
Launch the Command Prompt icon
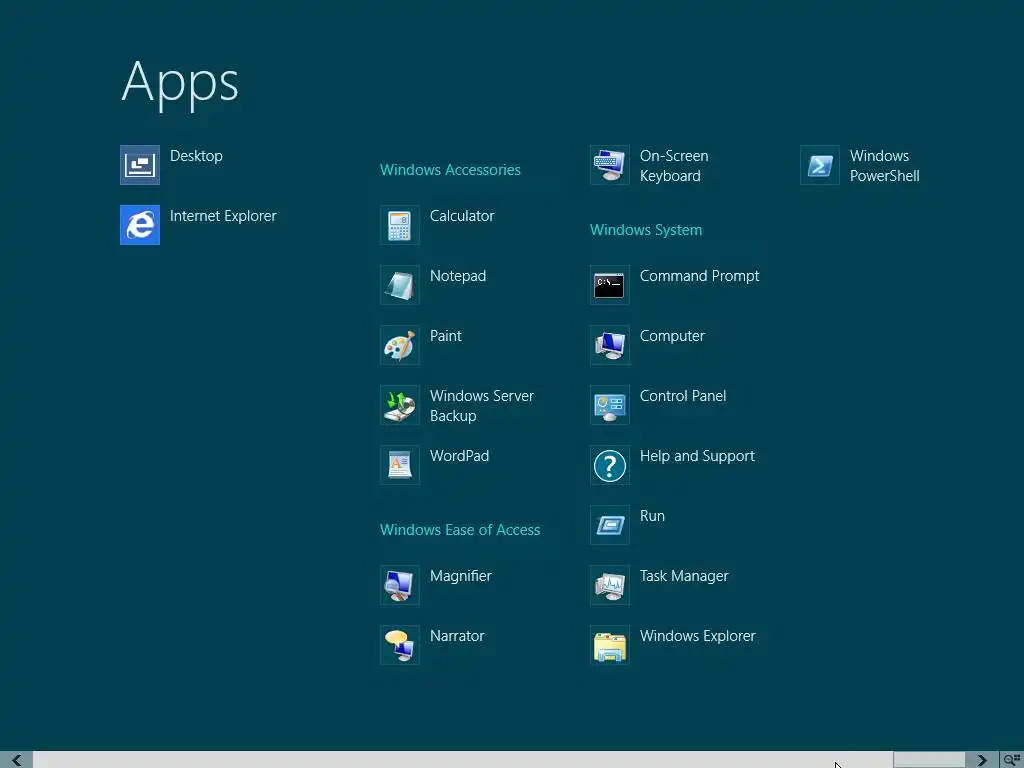610,285
